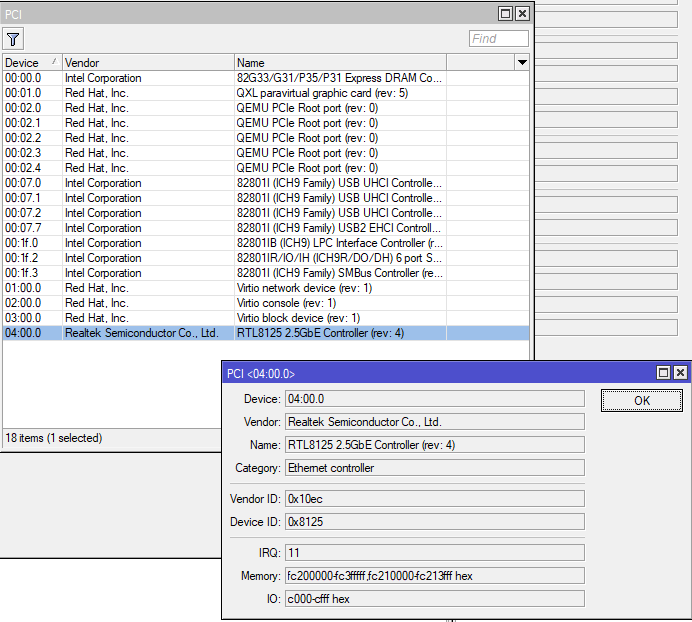Click Red Hat vendor cell in row 03:00.0

148,318
